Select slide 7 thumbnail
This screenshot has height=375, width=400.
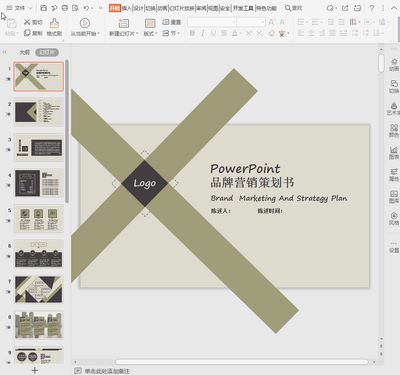coord(38,290)
